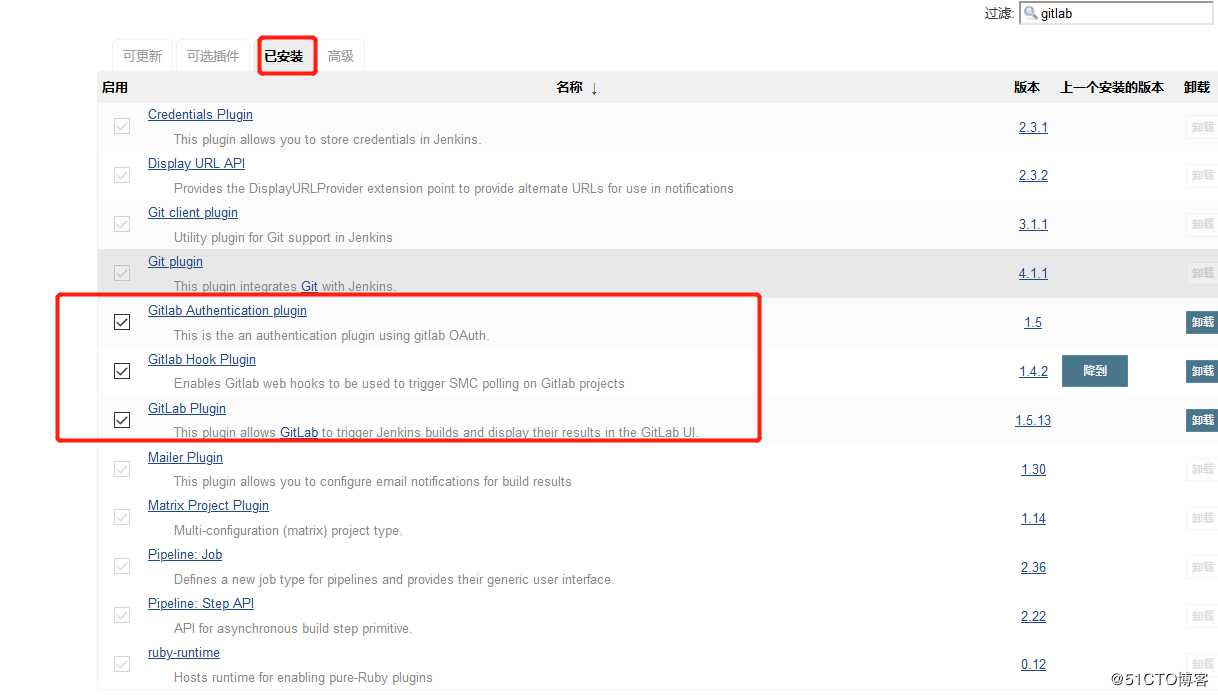1218x696 pixels.
Task: Open version 2.22 link
Action: tap(1033, 616)
